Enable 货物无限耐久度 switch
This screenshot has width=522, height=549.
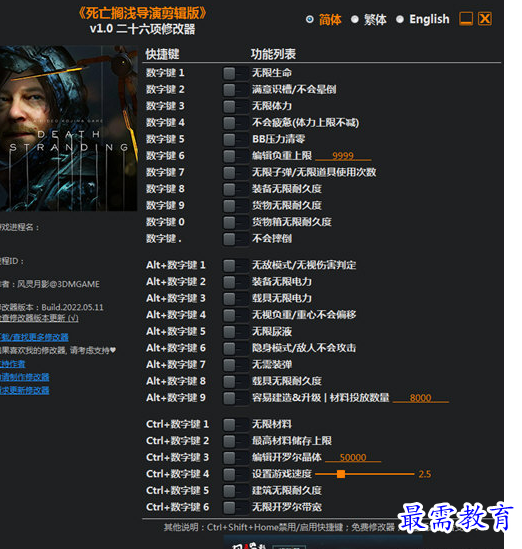pos(235,206)
